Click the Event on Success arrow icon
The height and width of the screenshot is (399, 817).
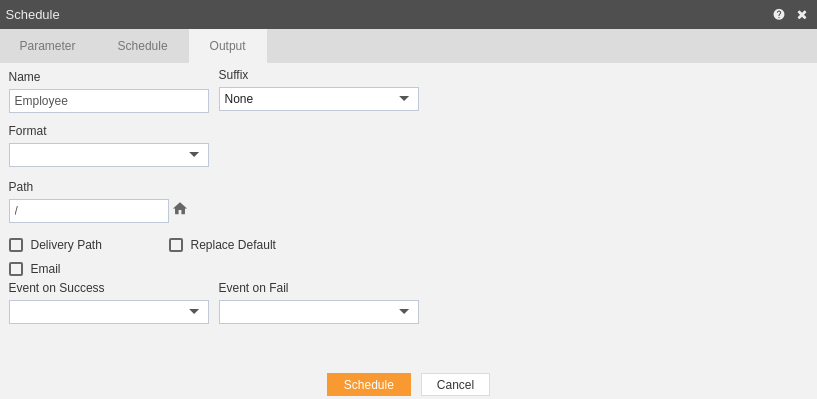[x=194, y=311]
